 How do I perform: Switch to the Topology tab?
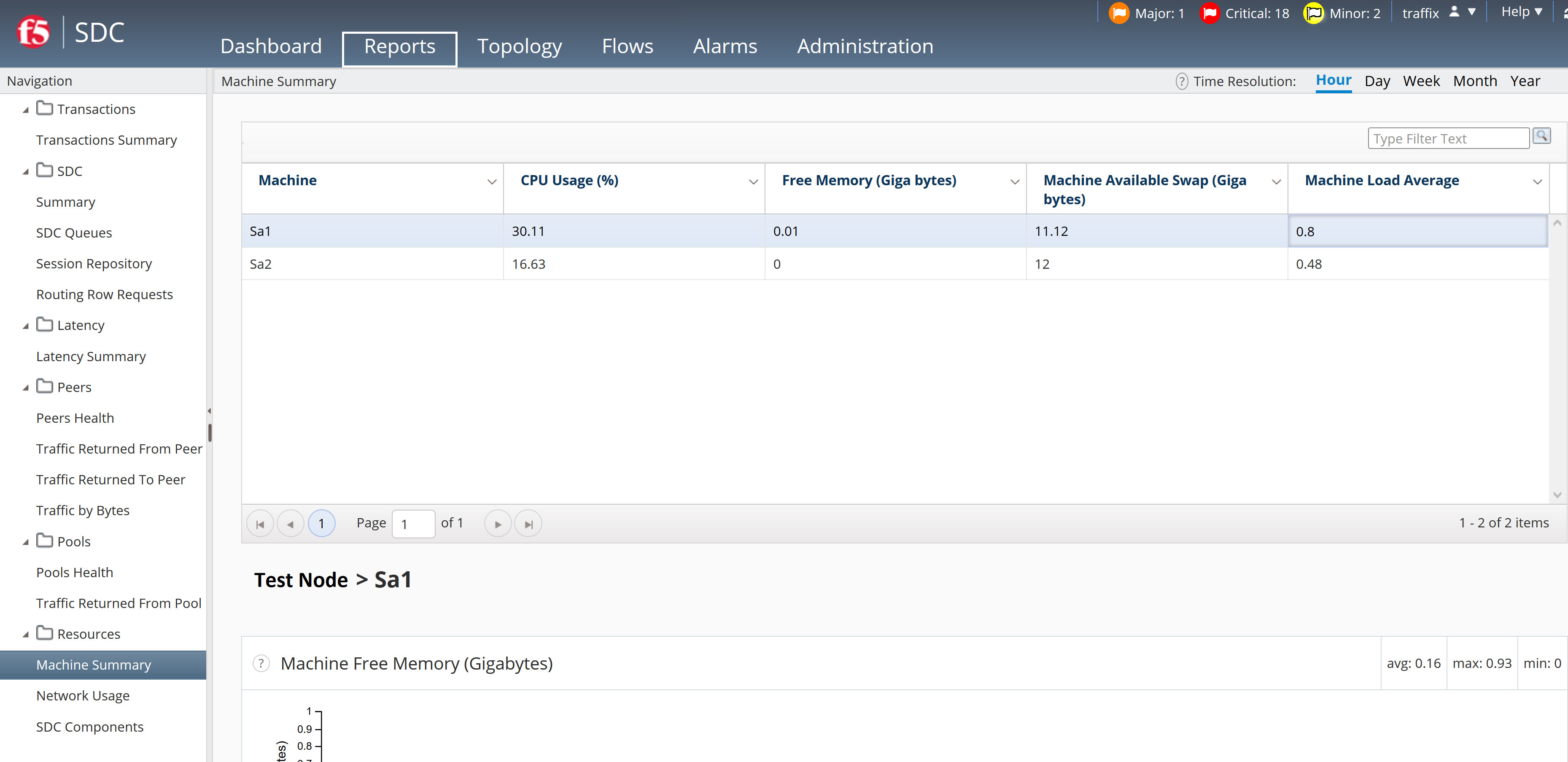(519, 47)
